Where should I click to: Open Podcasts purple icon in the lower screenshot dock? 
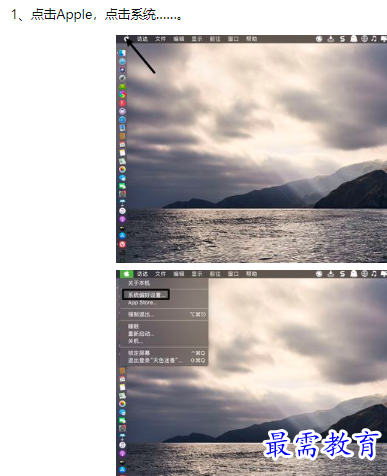click(122, 453)
